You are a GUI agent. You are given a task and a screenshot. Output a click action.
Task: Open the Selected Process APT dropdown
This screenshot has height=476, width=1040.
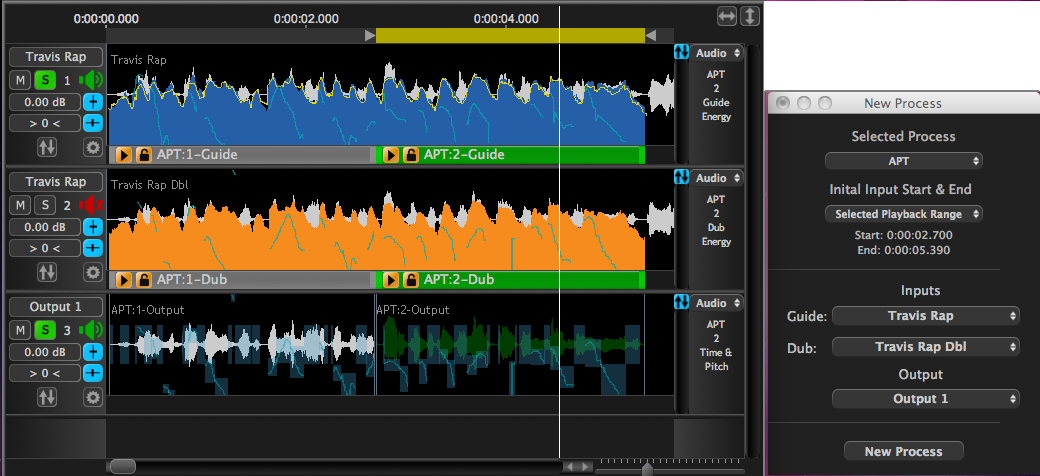click(x=903, y=161)
